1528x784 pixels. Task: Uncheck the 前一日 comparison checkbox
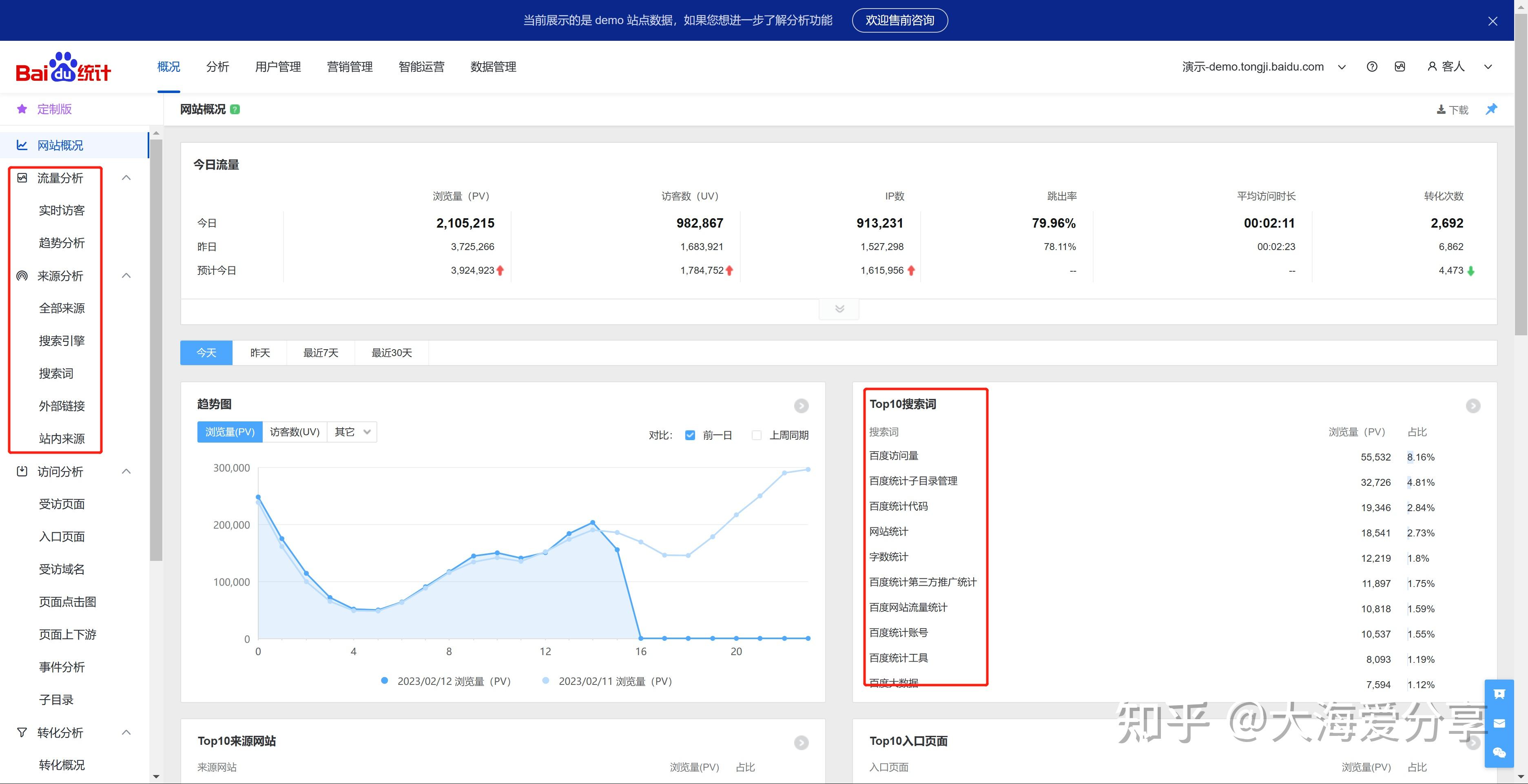tap(690, 435)
